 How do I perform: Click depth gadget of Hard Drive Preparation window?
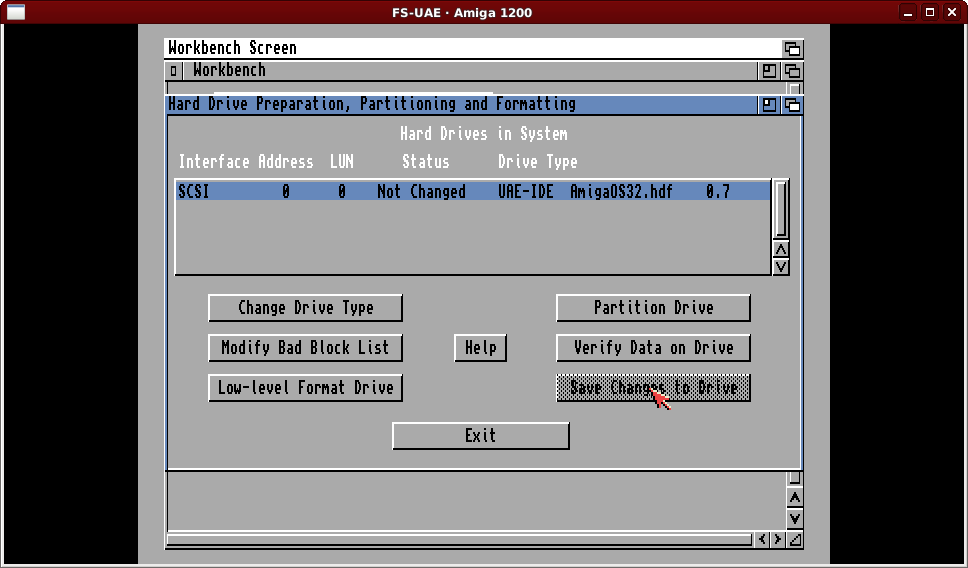pos(793,105)
